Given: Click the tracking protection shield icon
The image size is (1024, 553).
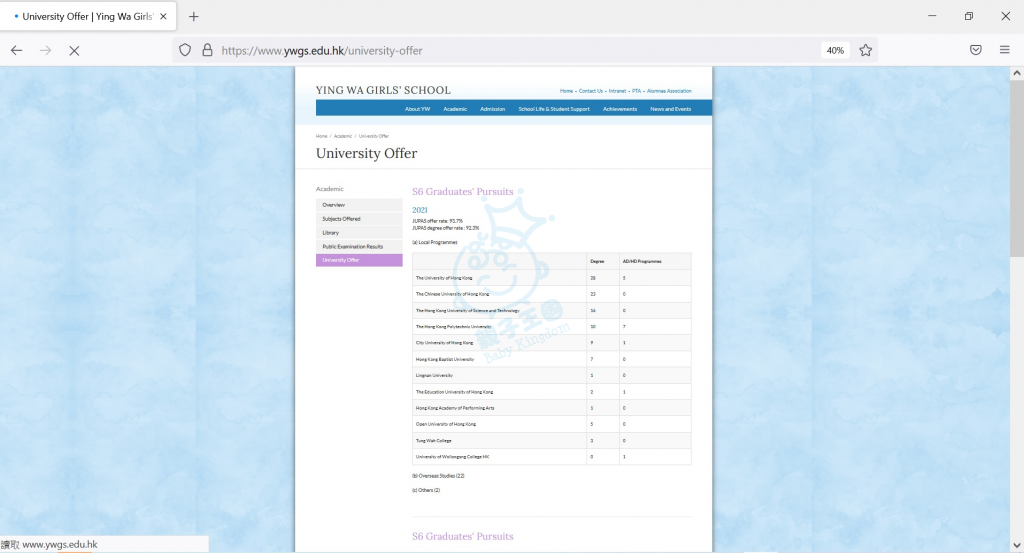Looking at the screenshot, I should [x=185, y=50].
